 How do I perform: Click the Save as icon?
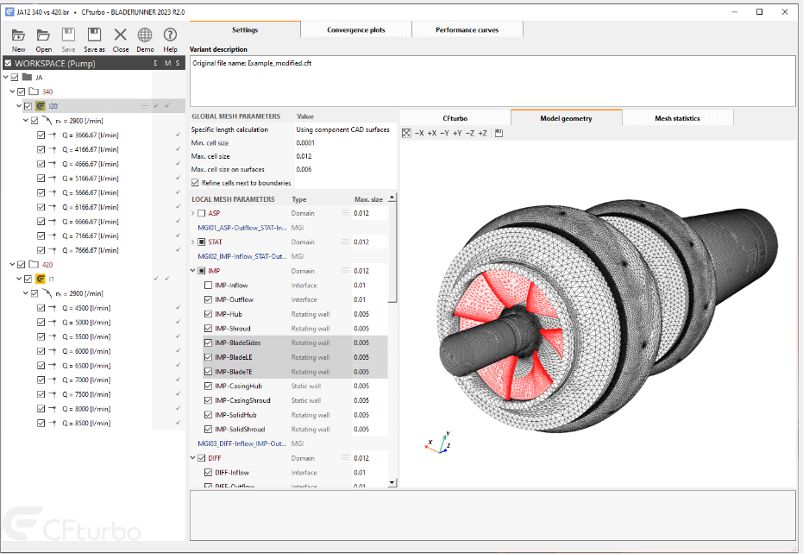pyautogui.click(x=94, y=35)
